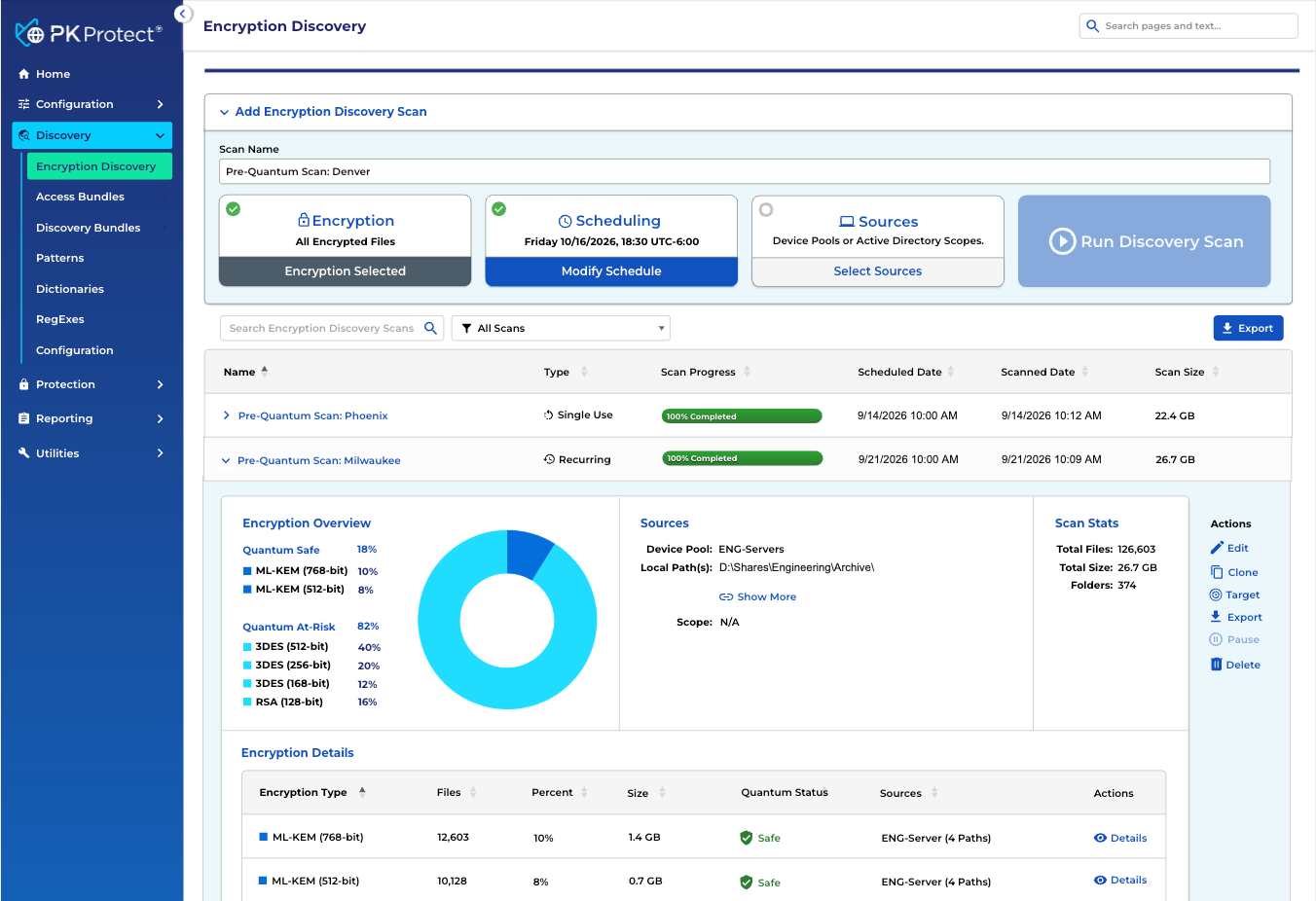
Task: Click the Milwaukee scan progress bar
Action: (x=742, y=458)
